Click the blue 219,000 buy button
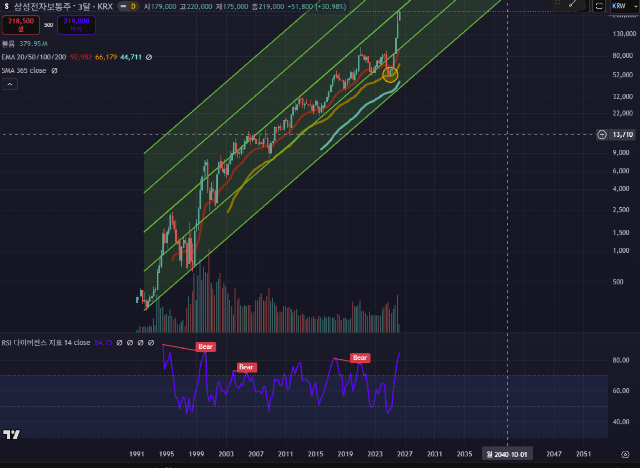 (76, 24)
